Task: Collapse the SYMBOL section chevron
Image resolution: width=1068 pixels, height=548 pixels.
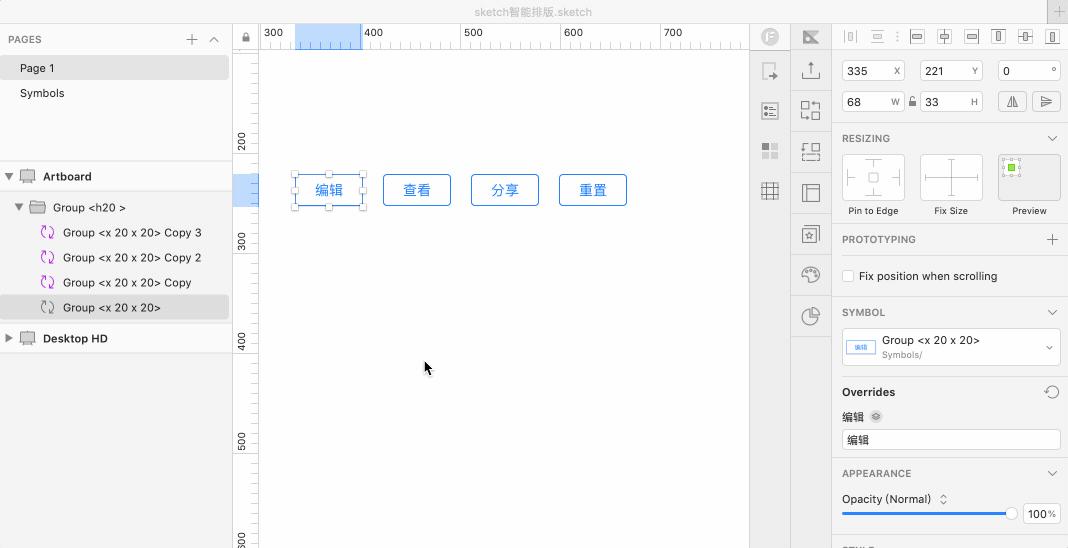Action: coord(1052,312)
